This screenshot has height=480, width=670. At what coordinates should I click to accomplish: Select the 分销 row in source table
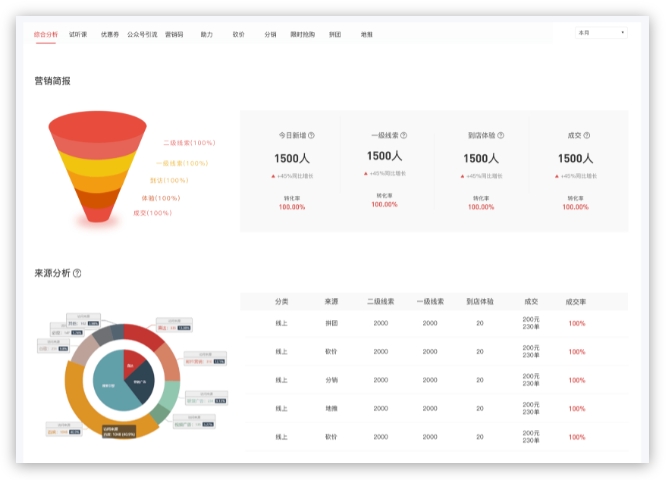pyautogui.click(x=331, y=380)
